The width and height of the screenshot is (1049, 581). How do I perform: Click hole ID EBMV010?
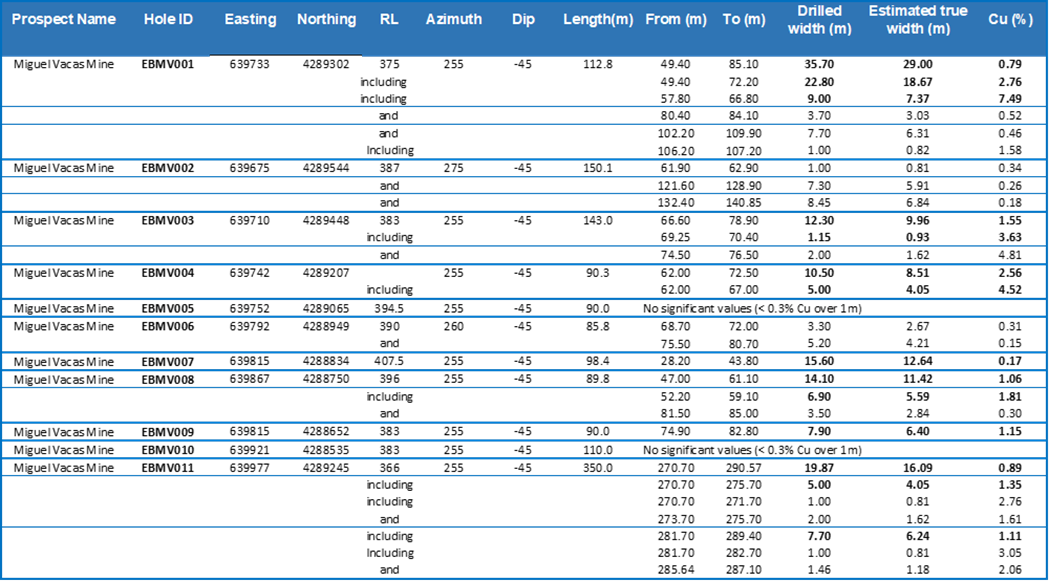(169, 450)
